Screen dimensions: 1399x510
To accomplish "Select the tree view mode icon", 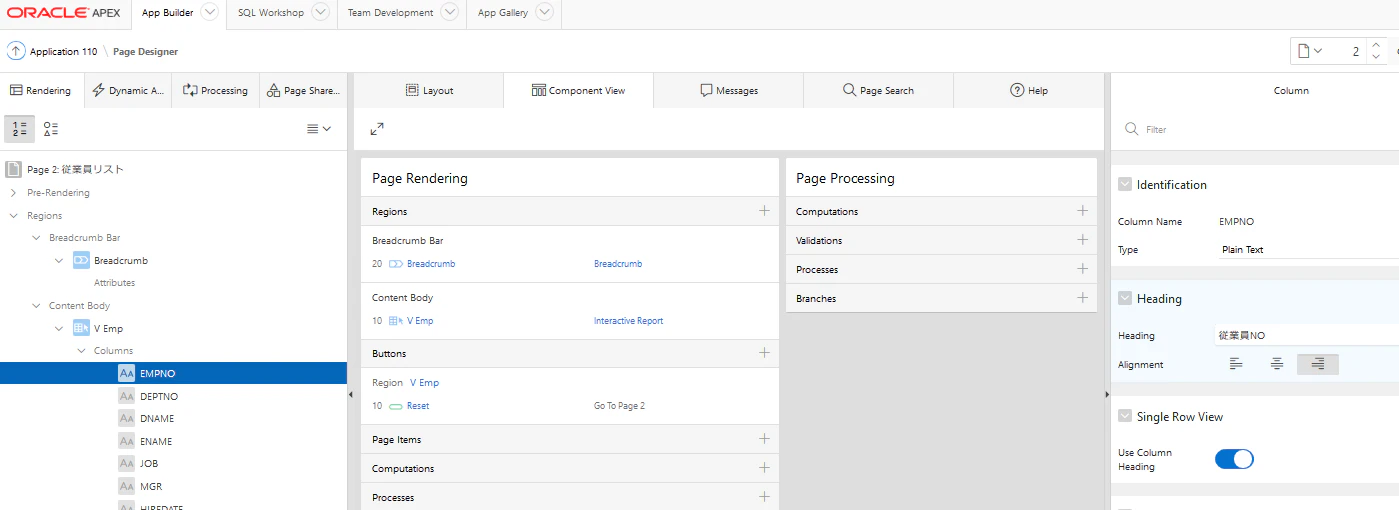I will click(19, 129).
